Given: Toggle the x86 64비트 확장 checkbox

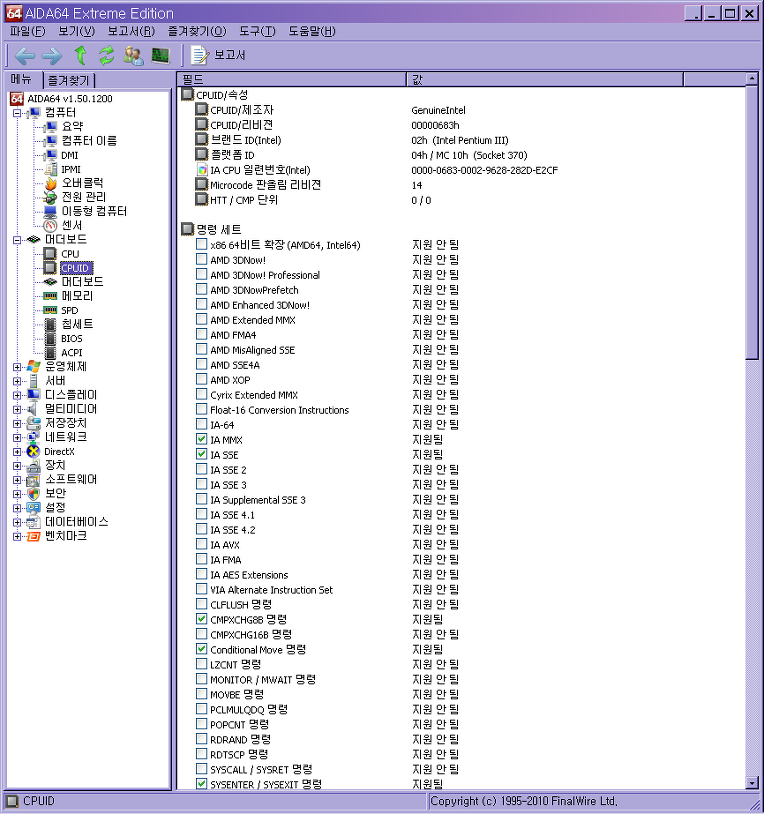Looking at the screenshot, I should (x=202, y=244).
